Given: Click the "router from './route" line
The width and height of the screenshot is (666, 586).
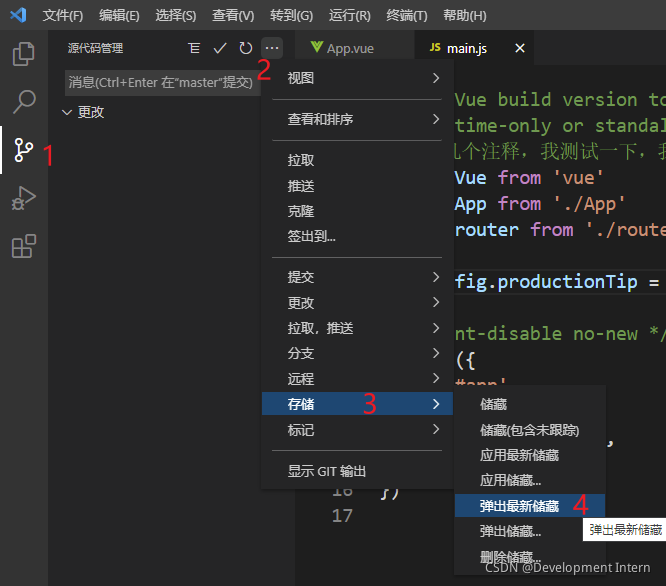Looking at the screenshot, I should (560, 230).
